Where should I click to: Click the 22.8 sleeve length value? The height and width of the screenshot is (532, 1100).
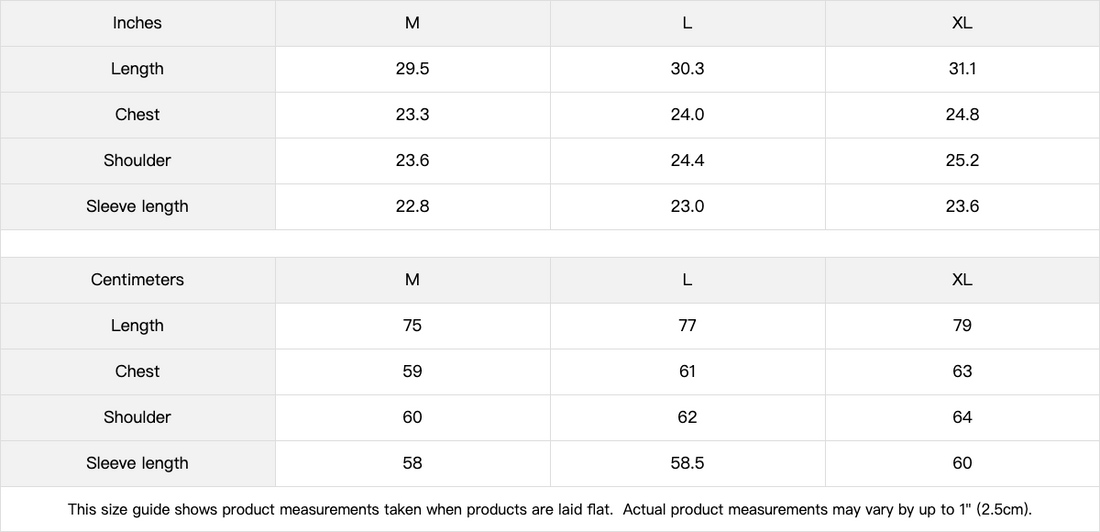412,207
